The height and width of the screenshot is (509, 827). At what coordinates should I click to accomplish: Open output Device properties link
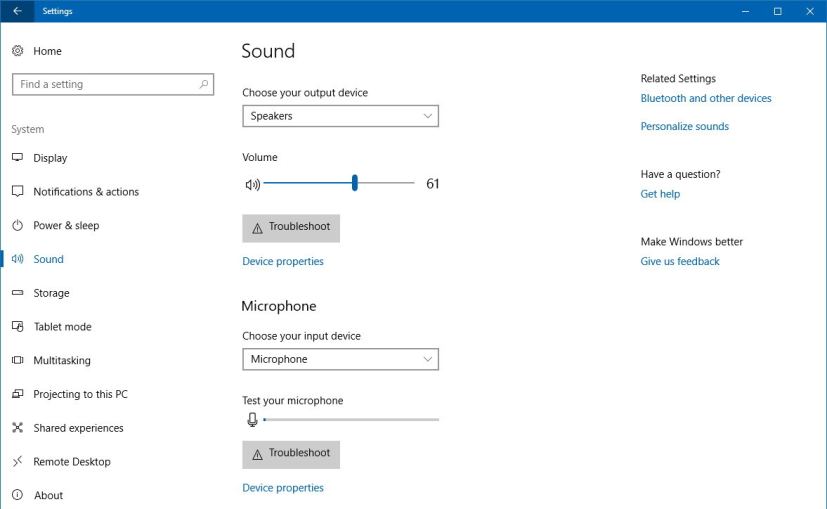click(283, 261)
